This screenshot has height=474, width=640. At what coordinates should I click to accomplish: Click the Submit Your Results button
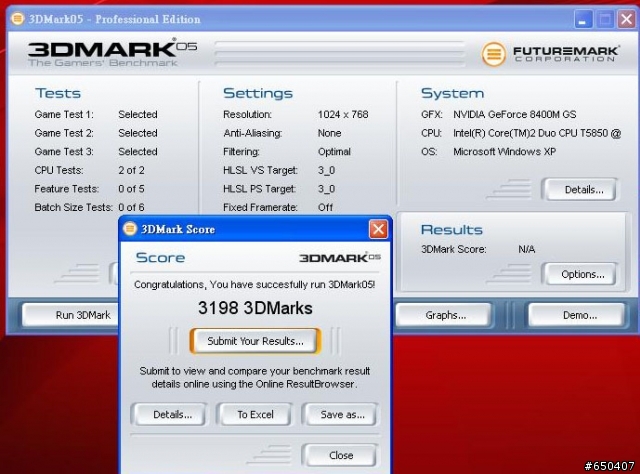(x=255, y=341)
